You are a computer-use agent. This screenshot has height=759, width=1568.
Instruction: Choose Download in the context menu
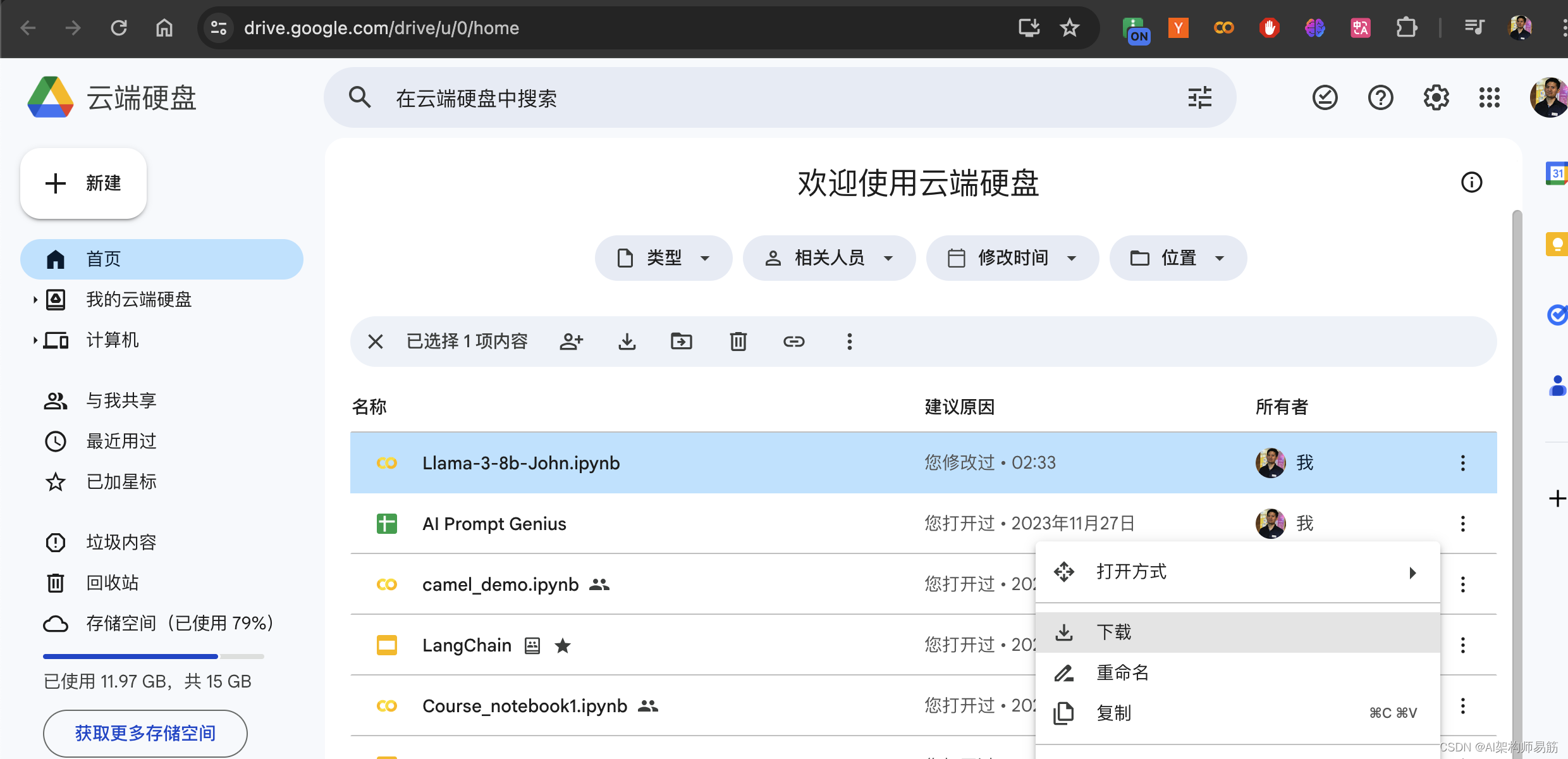pos(1237,632)
